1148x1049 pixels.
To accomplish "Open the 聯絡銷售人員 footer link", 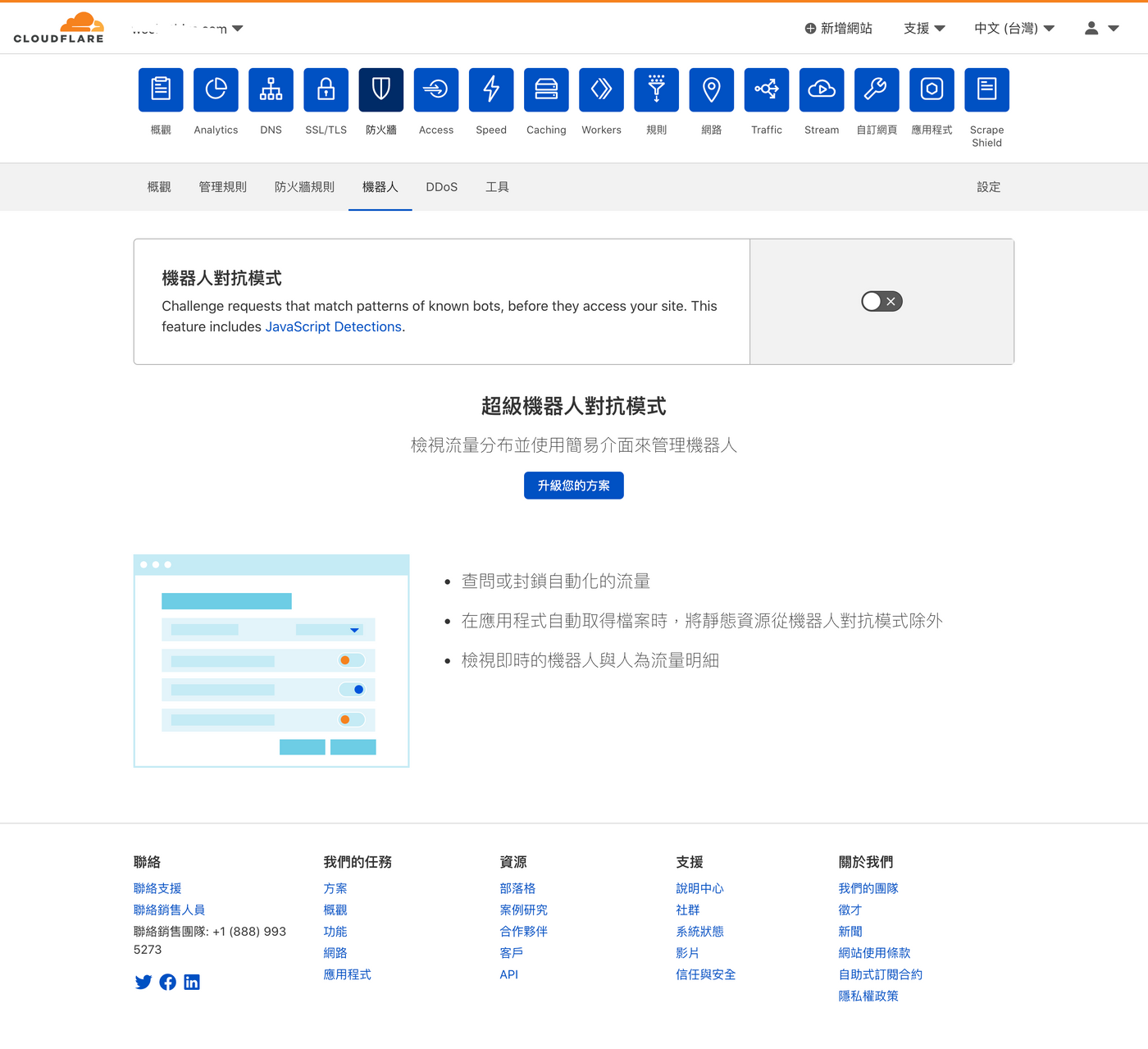I will click(x=170, y=910).
